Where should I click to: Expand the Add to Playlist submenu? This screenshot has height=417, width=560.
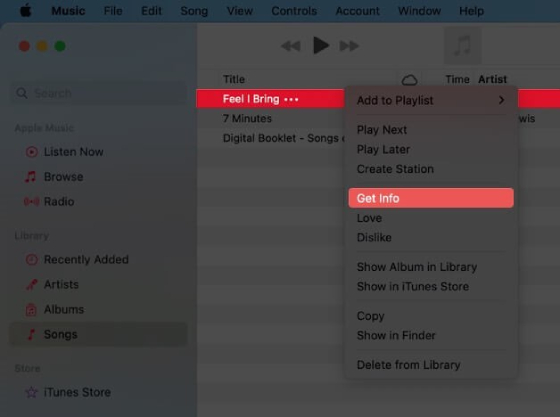click(x=431, y=100)
